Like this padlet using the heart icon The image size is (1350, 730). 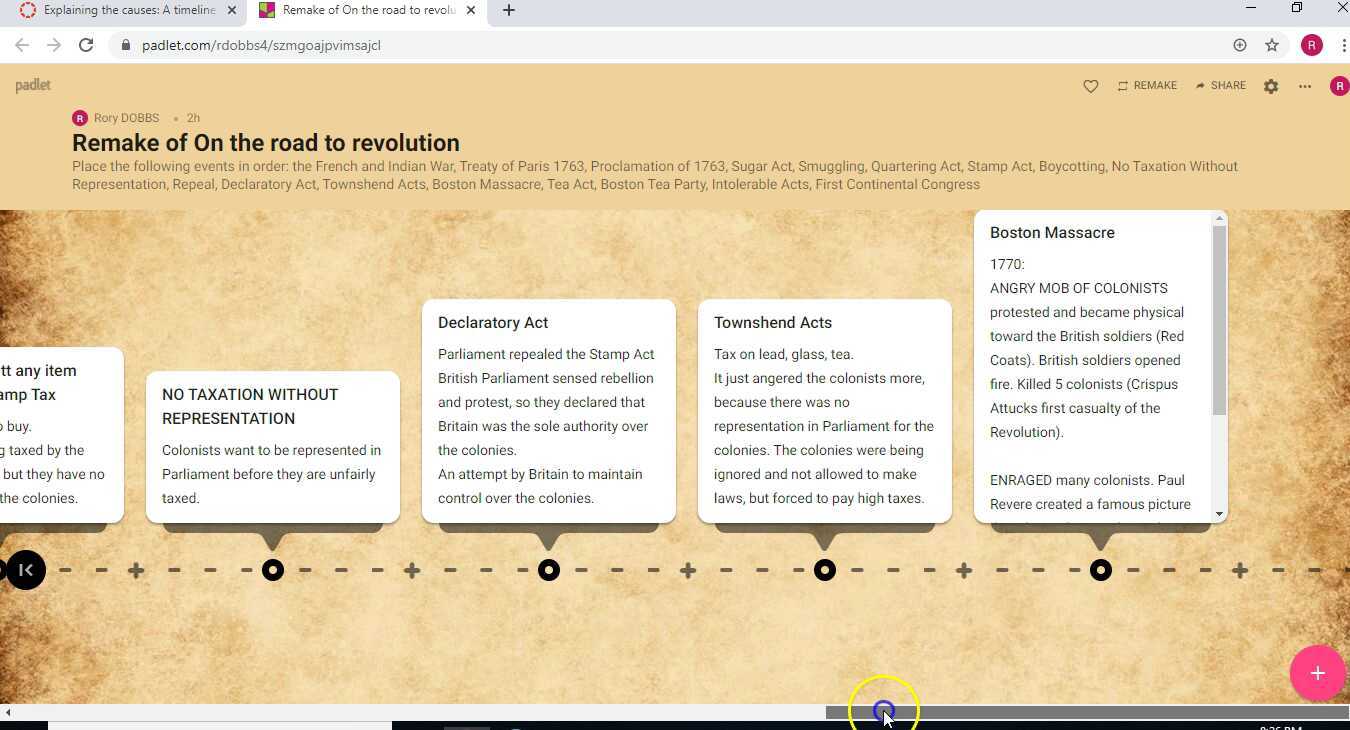point(1090,86)
